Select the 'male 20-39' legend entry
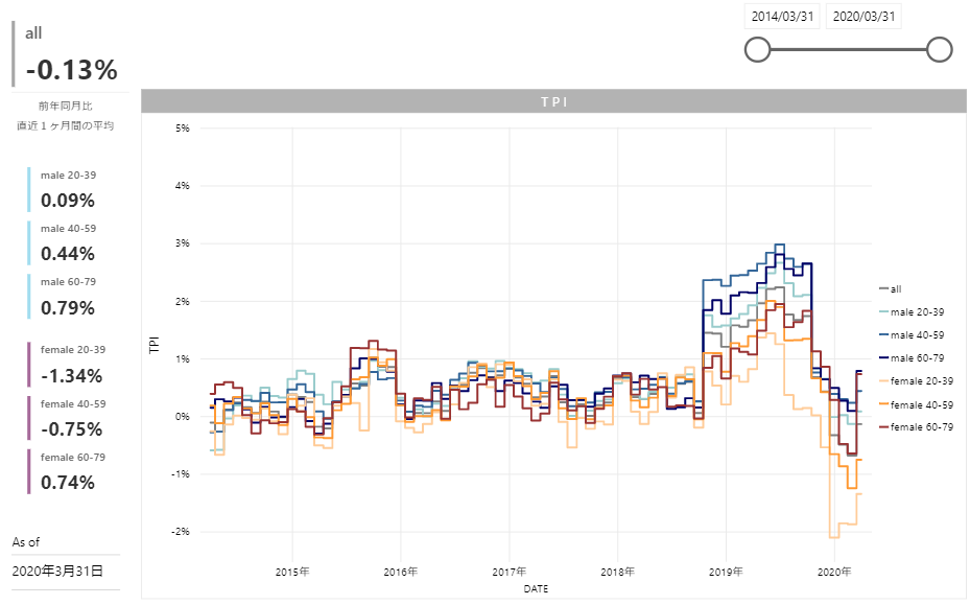 [915, 312]
